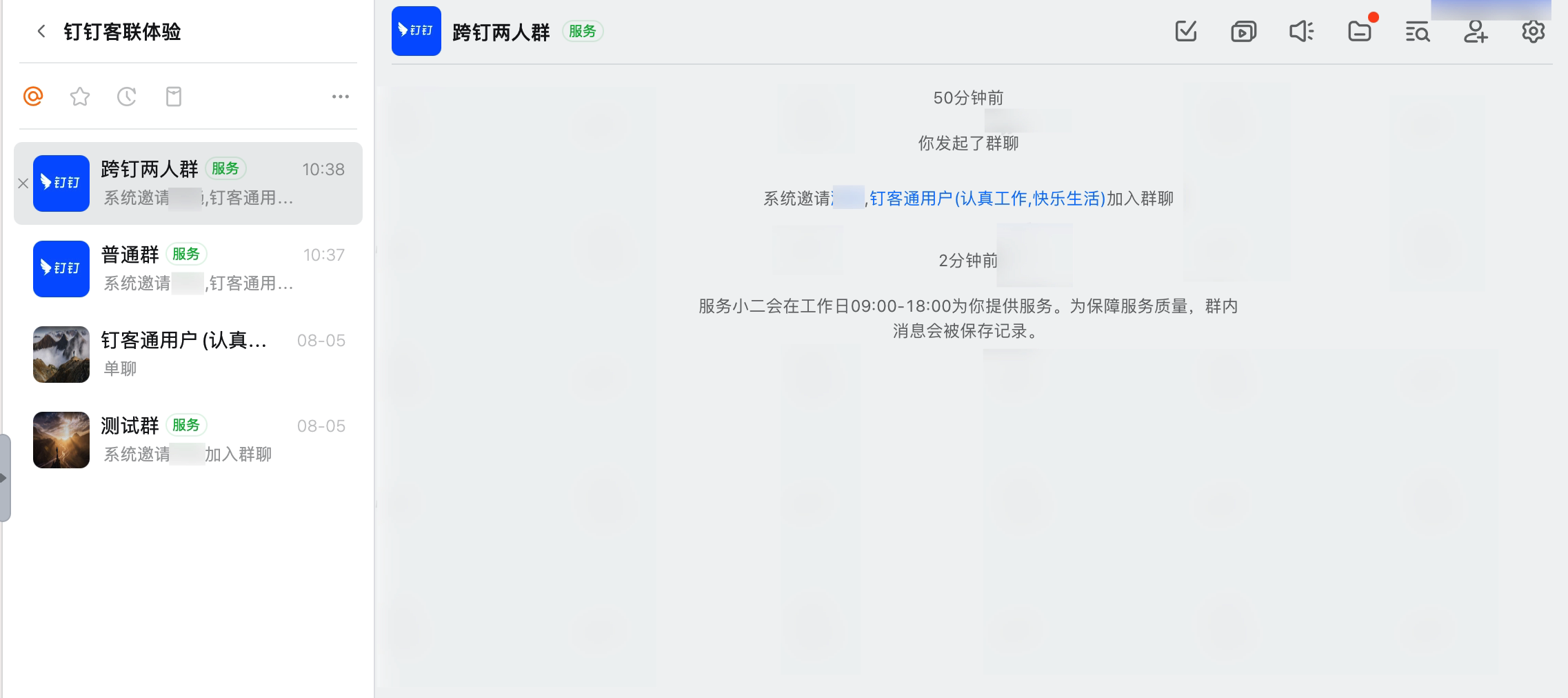Click the 跨钉两人群 header title

(501, 32)
